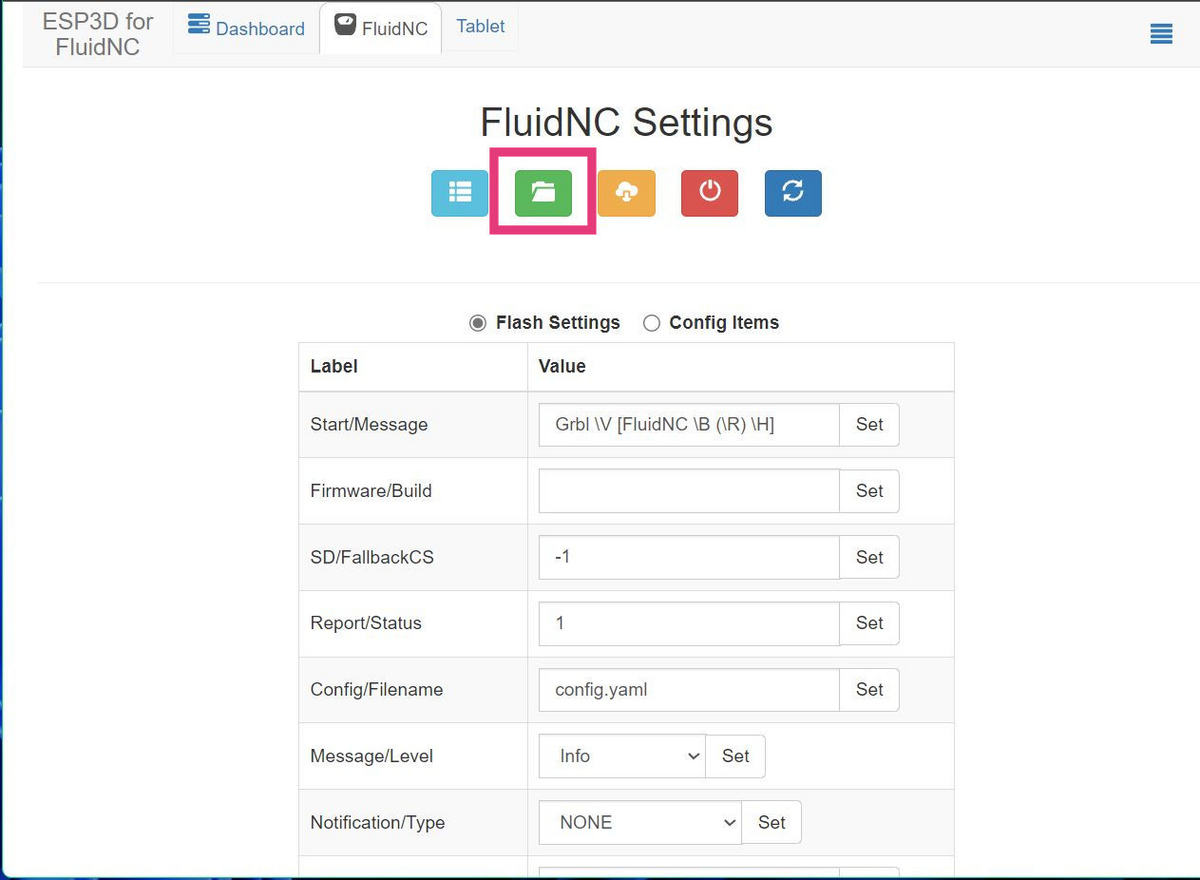Click Set button for Report/Status
The image size is (1200, 880).
coord(869,623)
